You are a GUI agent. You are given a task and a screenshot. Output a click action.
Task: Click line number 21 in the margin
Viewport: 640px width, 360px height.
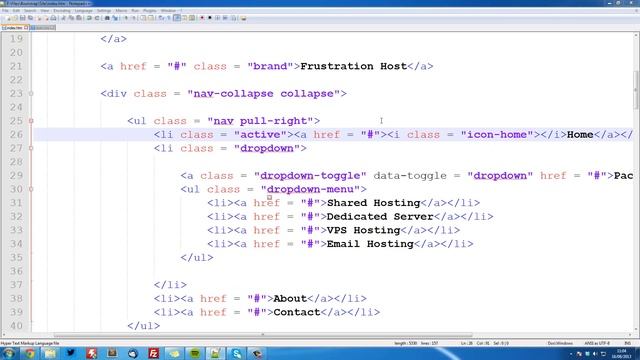pyautogui.click(x=16, y=66)
